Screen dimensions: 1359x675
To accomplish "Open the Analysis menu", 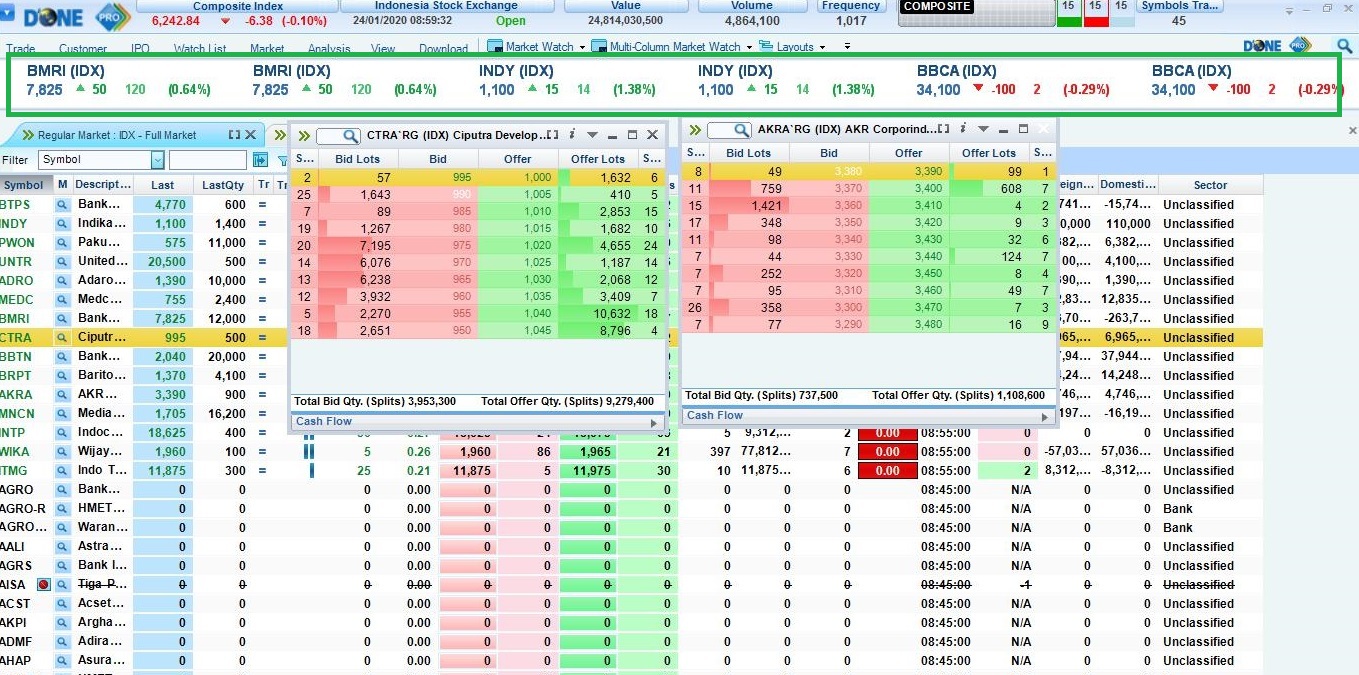I will 329,49.
